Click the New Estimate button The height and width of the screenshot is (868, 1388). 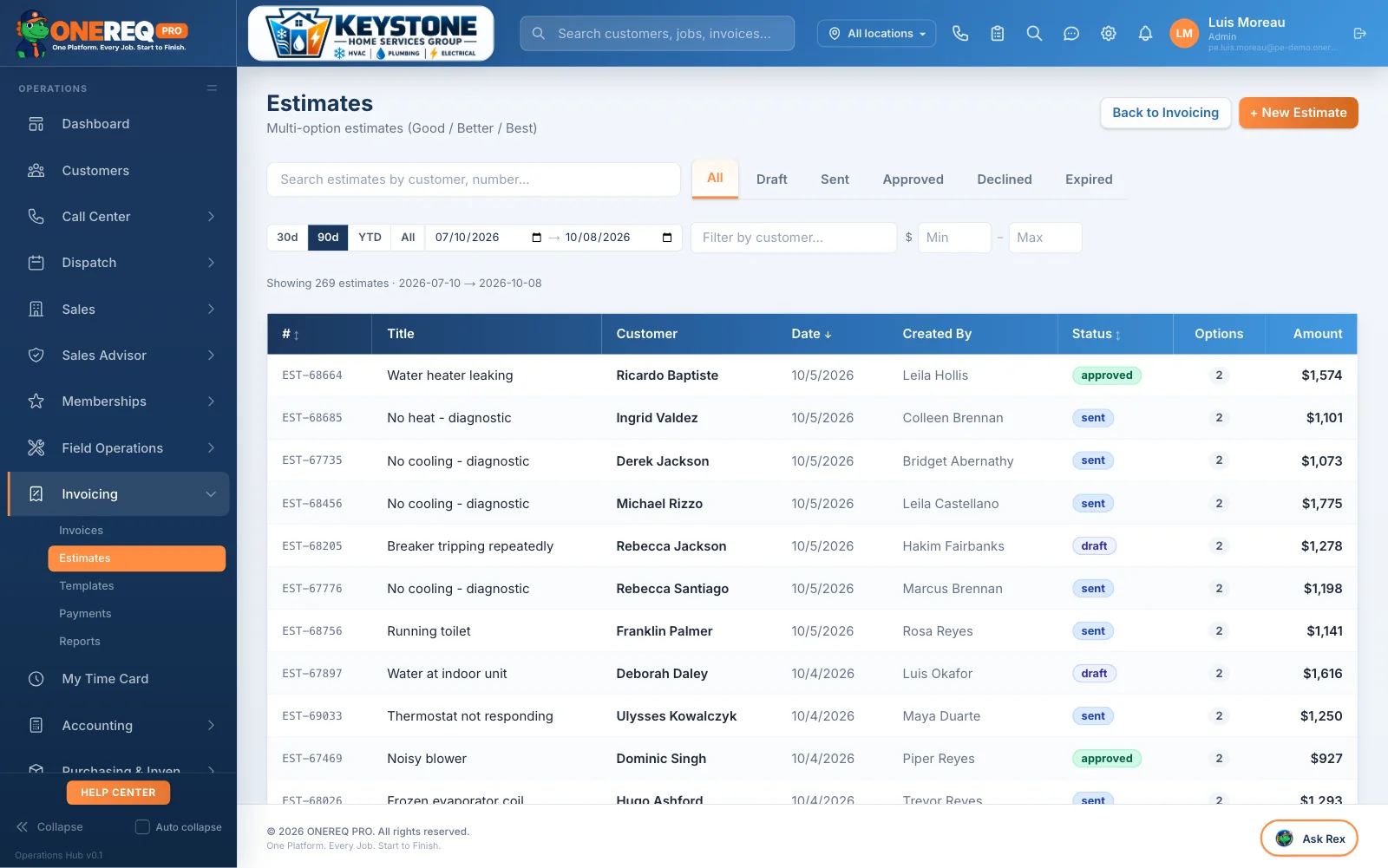point(1298,113)
